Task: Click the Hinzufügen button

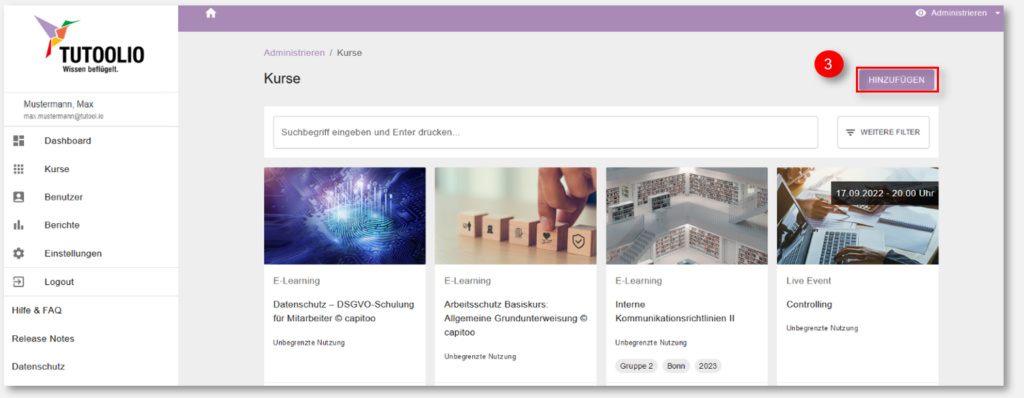Action: point(897,80)
